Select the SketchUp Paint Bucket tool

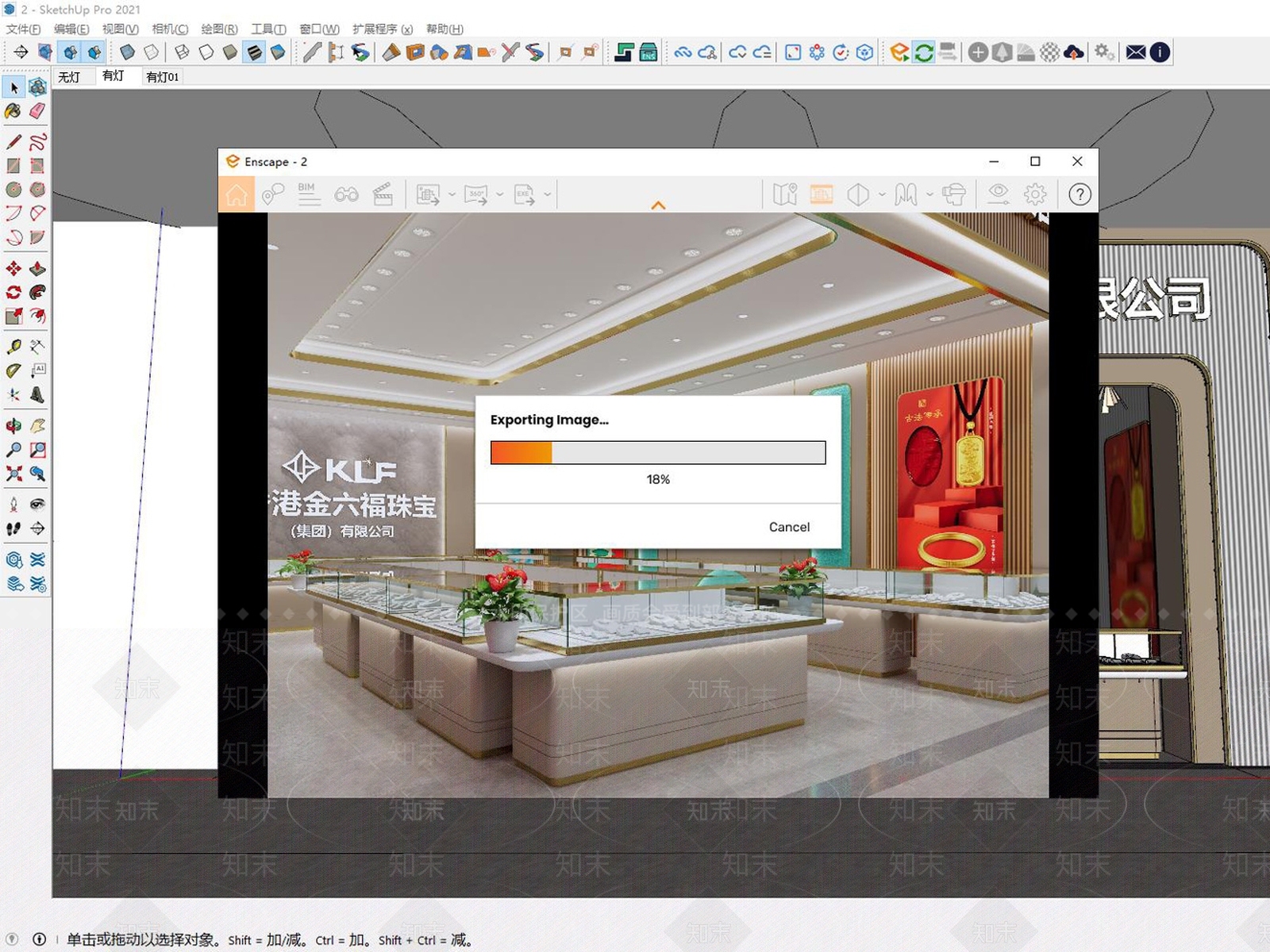point(13,111)
